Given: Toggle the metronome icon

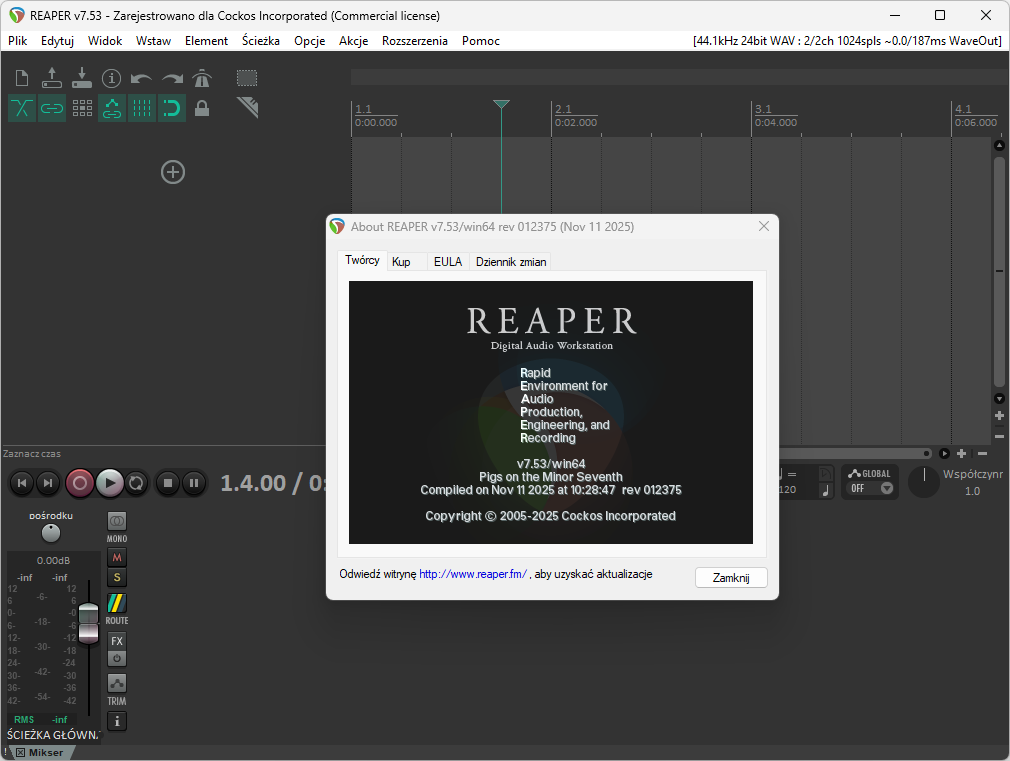Looking at the screenshot, I should click(202, 79).
